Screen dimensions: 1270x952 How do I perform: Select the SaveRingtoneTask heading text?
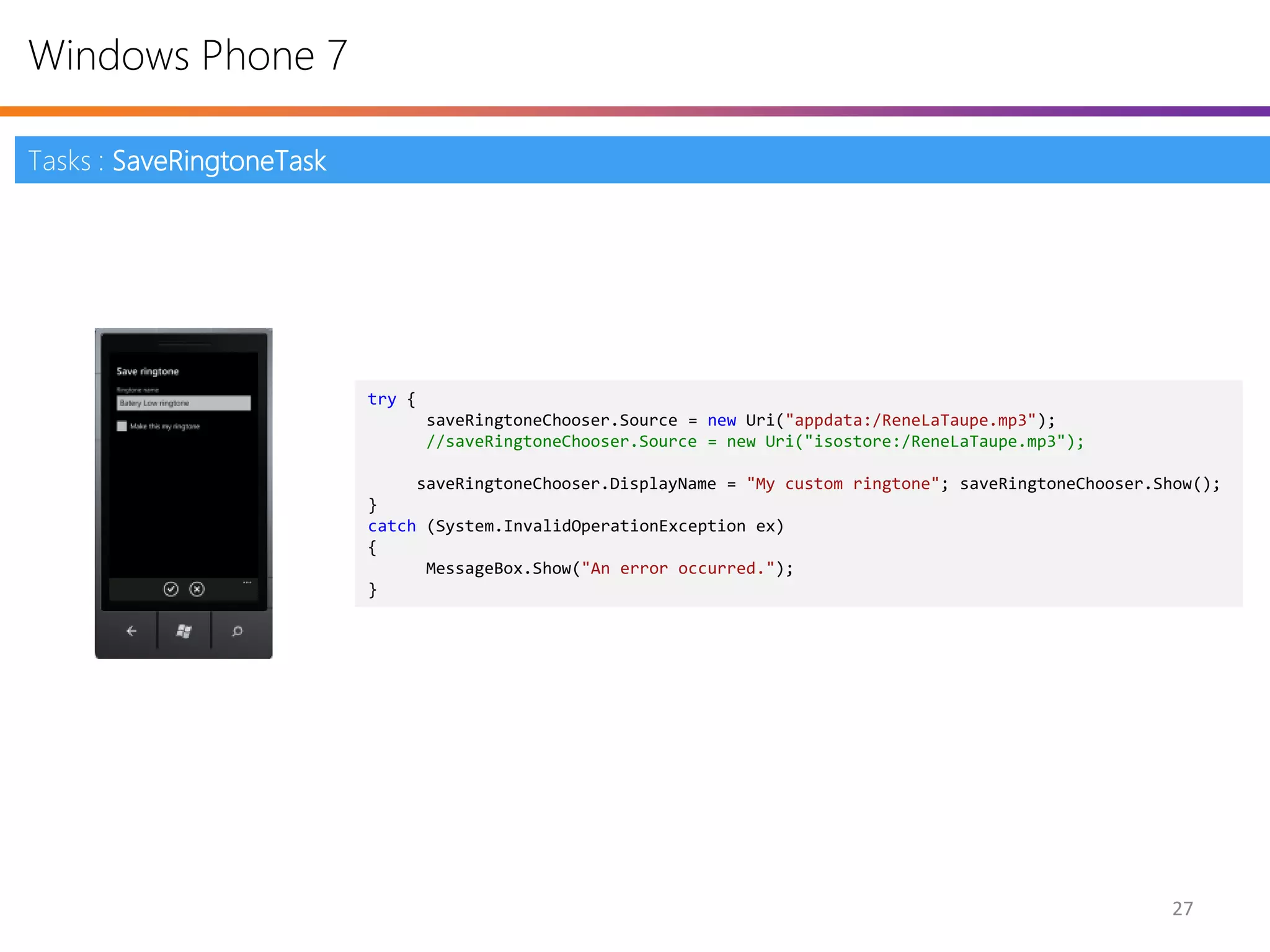pos(219,161)
